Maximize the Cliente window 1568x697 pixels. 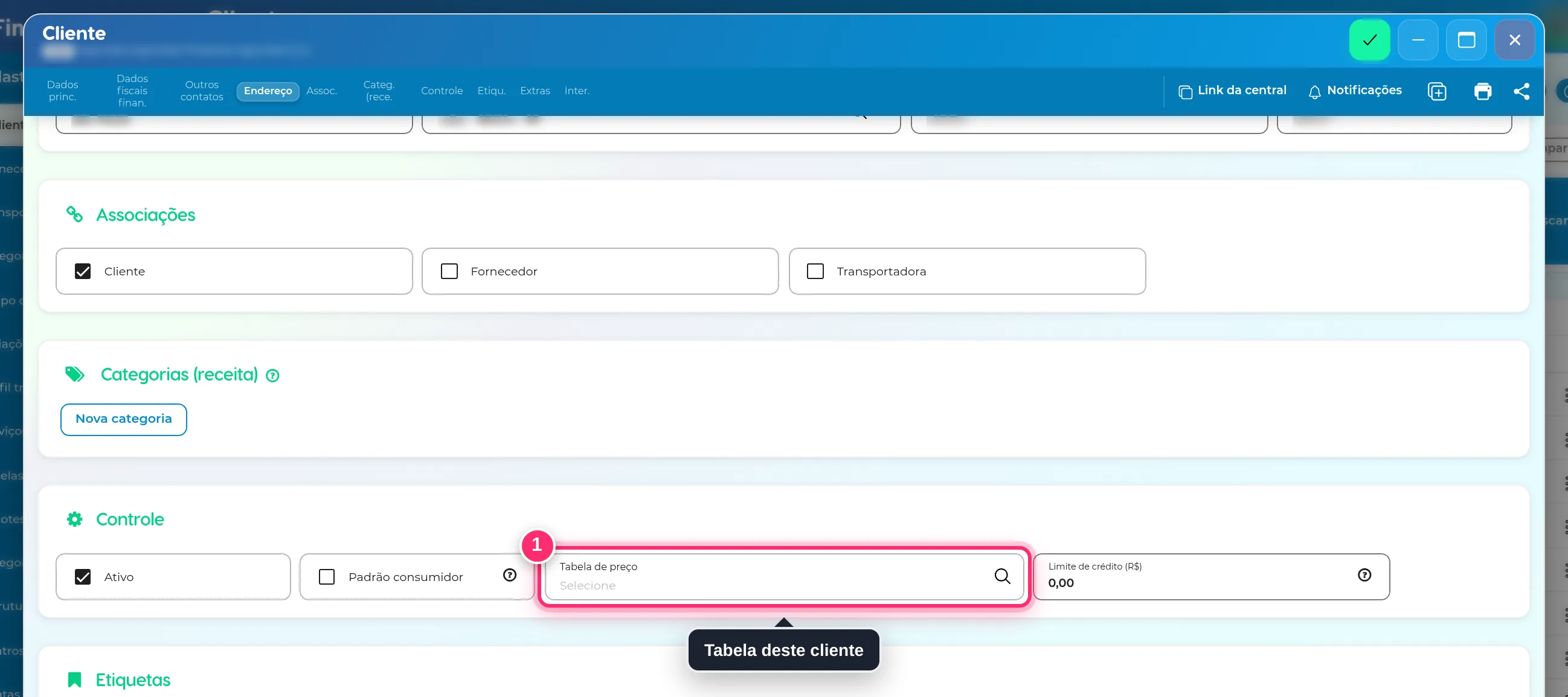1467,40
